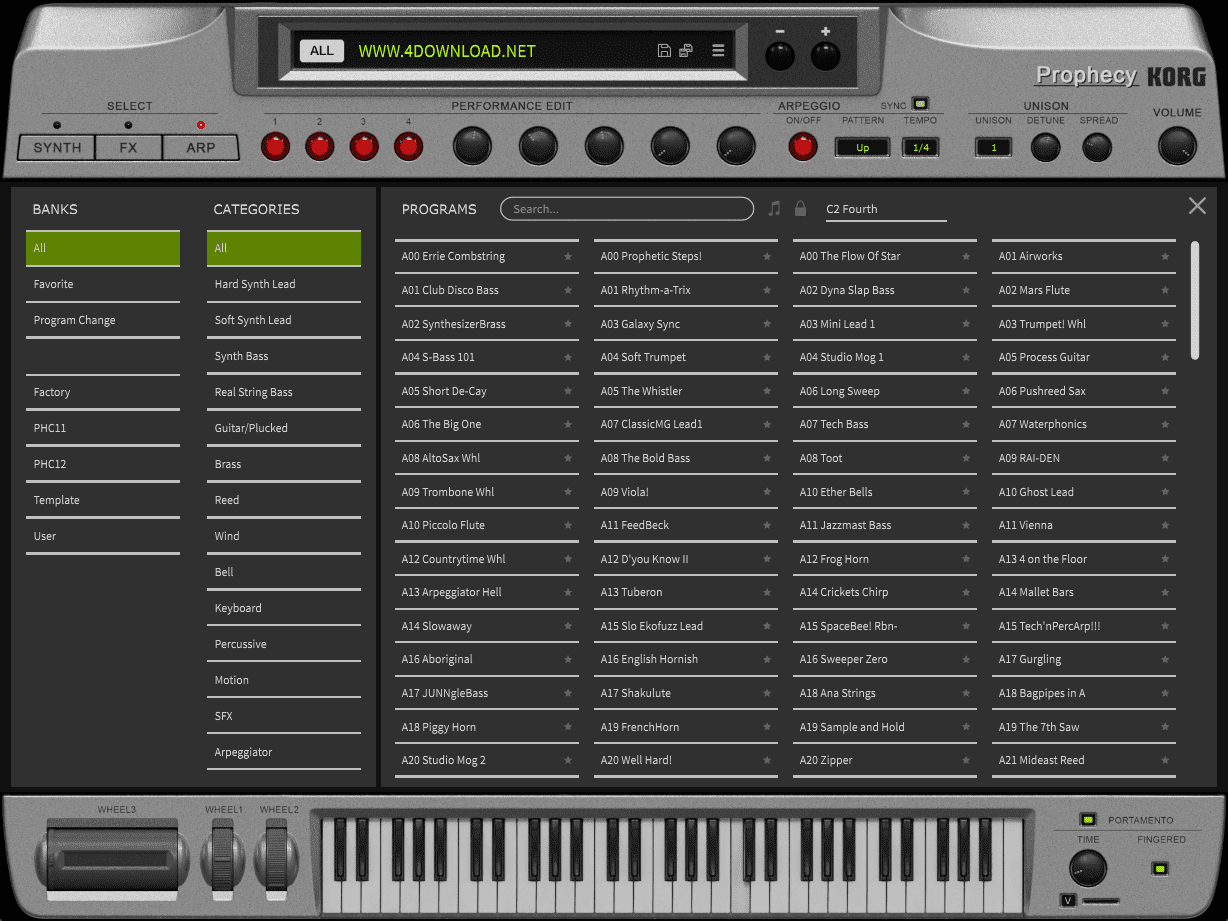Select the Factory bank

tap(103, 392)
